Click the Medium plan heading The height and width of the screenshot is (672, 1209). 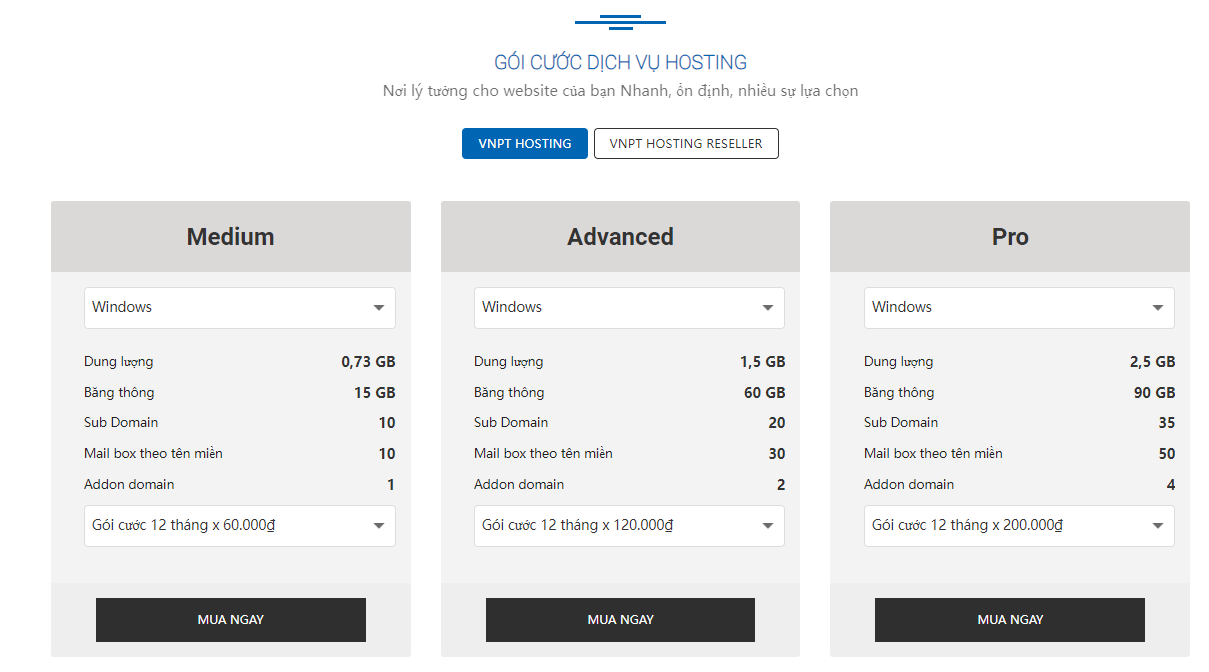pos(230,237)
